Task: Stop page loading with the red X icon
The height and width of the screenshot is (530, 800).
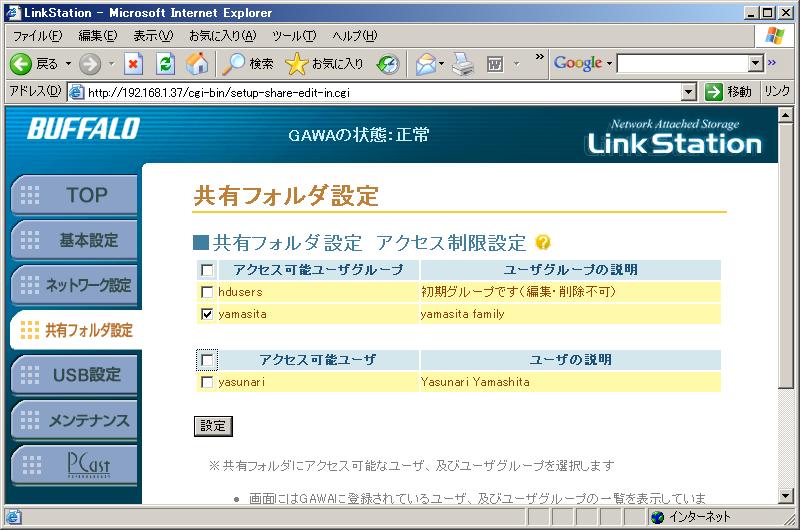Action: click(x=133, y=64)
